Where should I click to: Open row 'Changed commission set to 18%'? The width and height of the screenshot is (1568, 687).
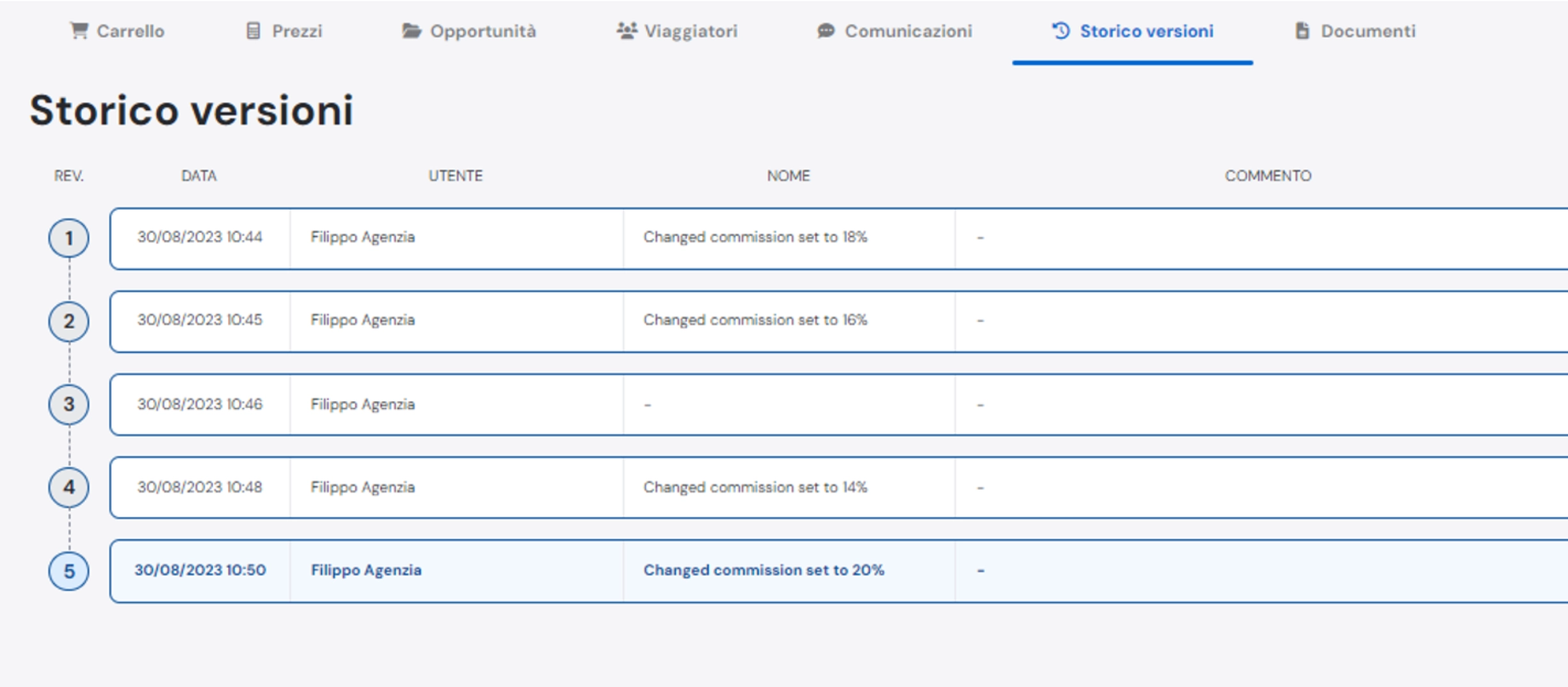click(x=839, y=238)
